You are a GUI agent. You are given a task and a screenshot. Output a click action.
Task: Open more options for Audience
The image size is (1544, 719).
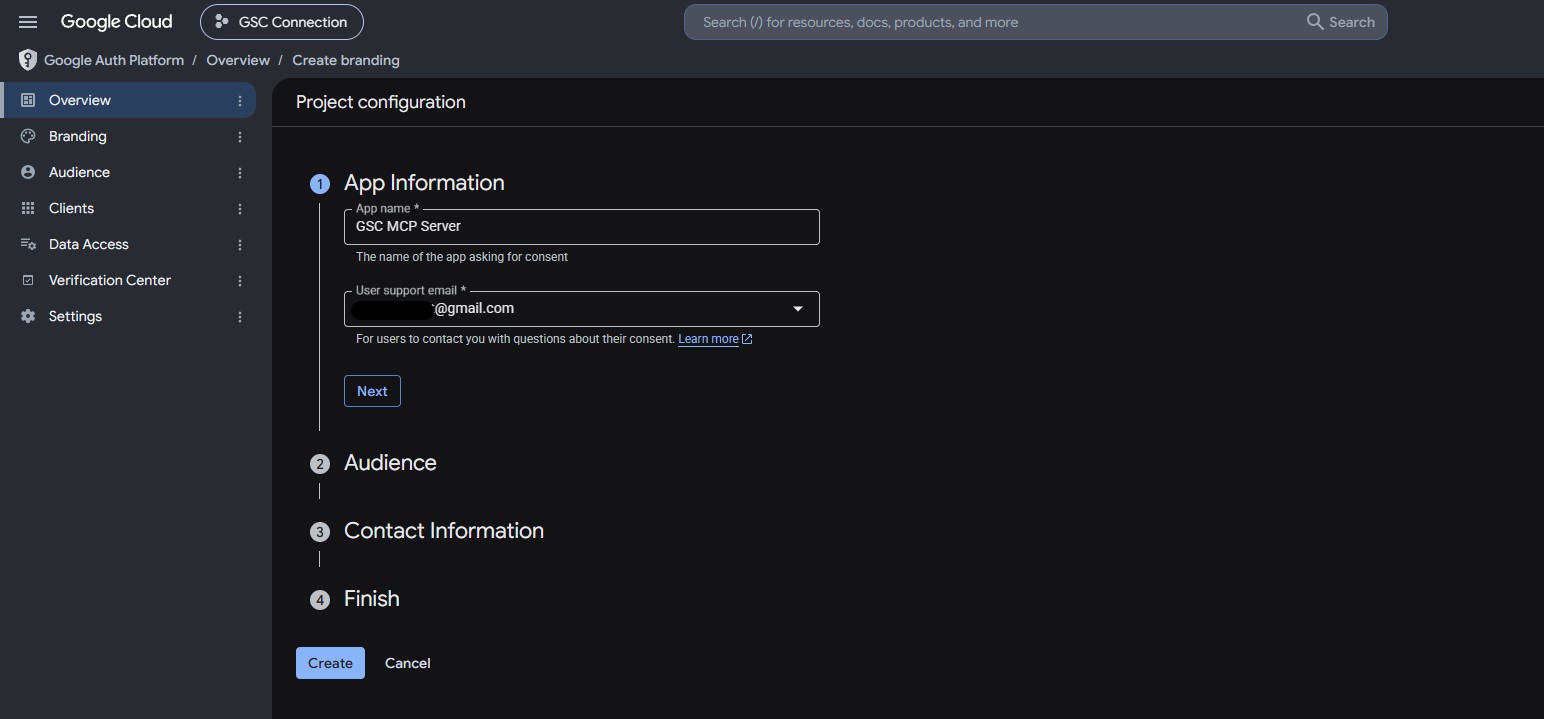(240, 173)
